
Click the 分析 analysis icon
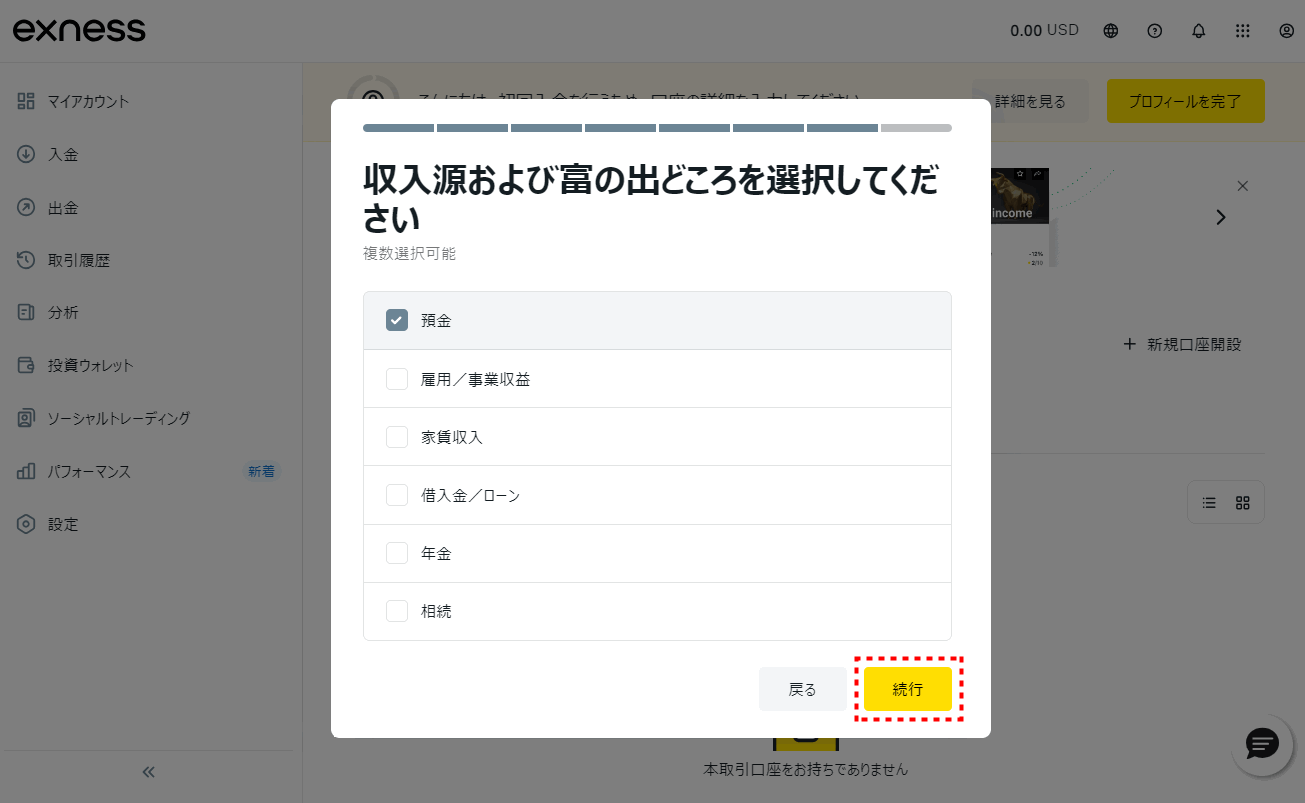tap(26, 312)
